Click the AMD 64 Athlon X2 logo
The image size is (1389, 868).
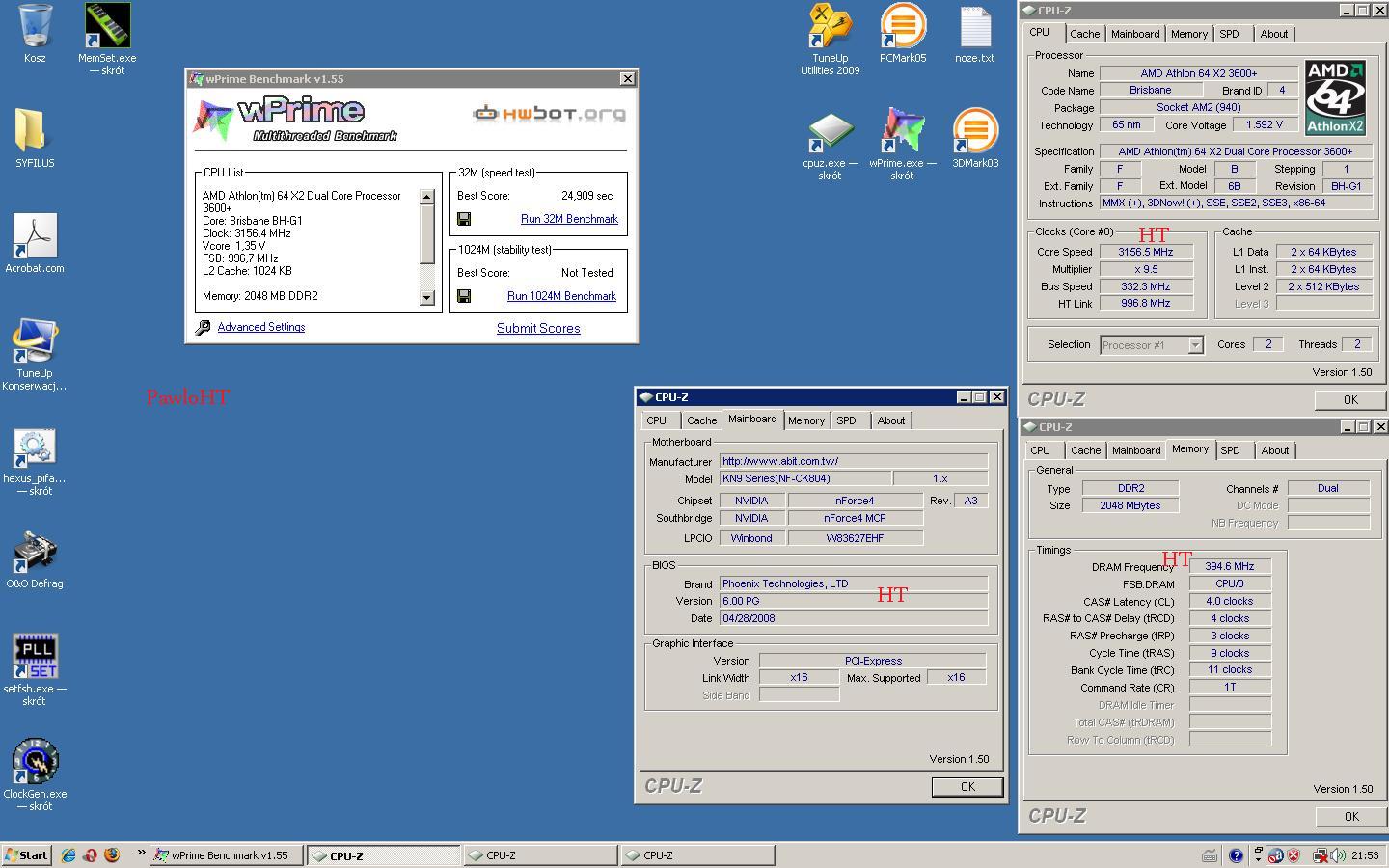pos(1335,97)
